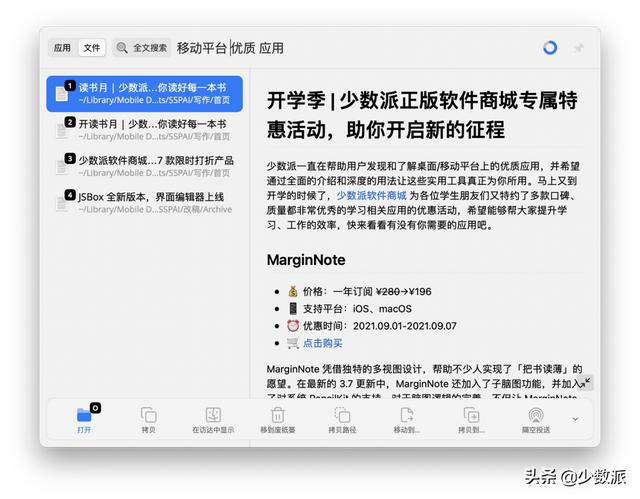
Task: Click the MarginNote heading in preview
Action: click(x=306, y=260)
